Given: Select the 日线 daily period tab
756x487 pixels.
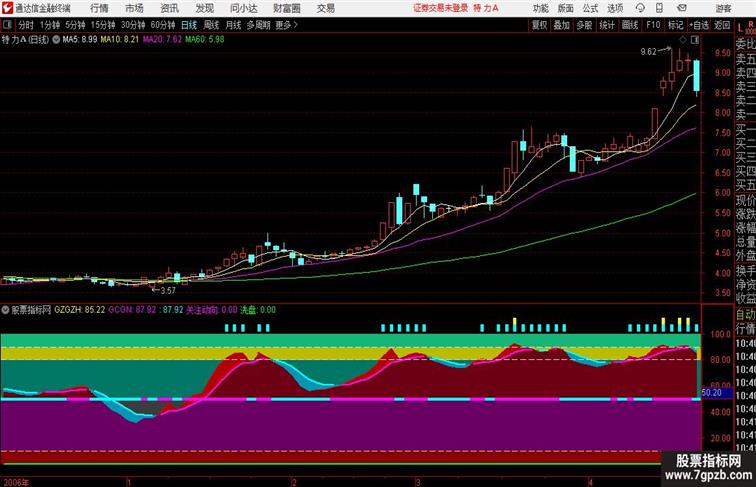Looking at the screenshot, I should click(189, 25).
